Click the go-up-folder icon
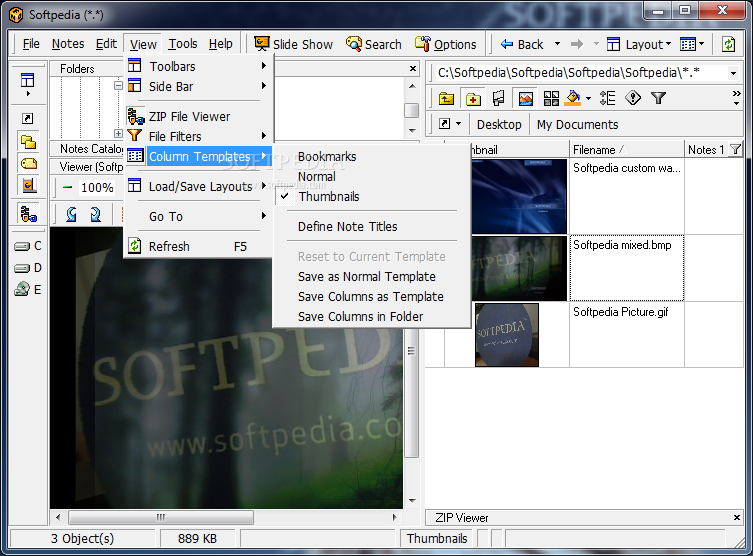Viewport: 753px width, 556px height. (447, 98)
